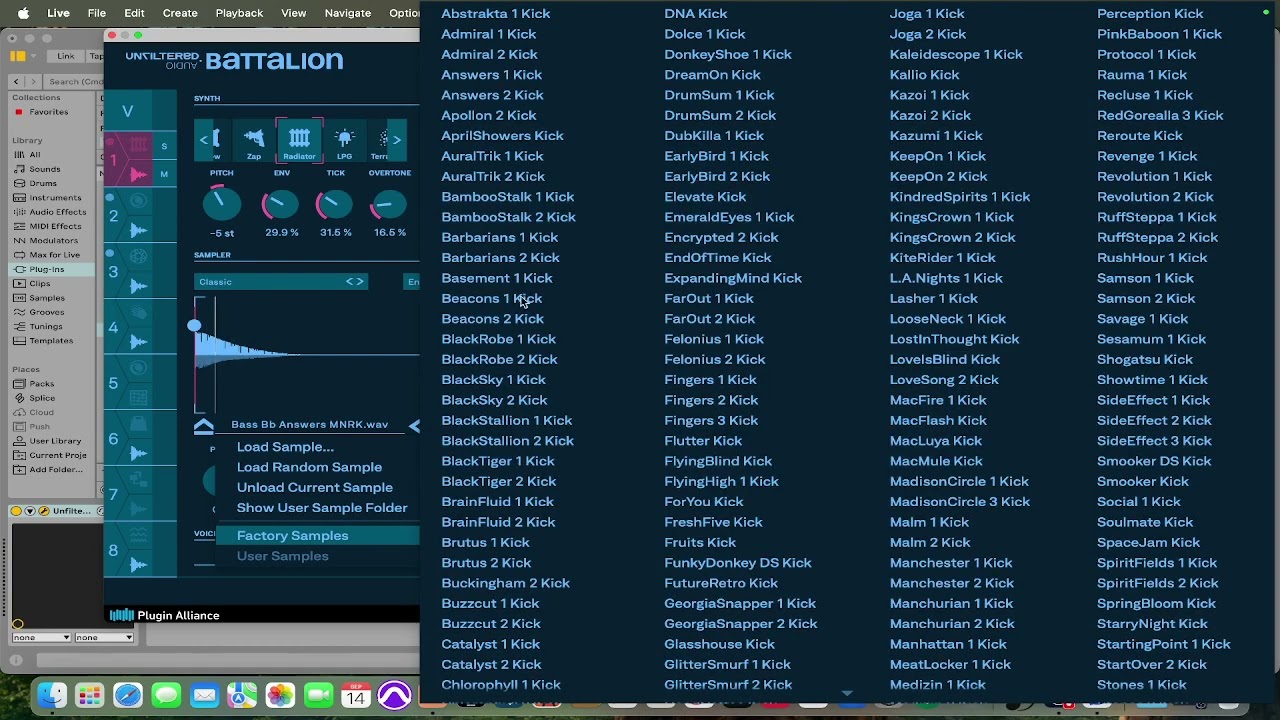Click the Search field in Live's browser
Screen dimensions: 1280x720
click(x=75, y=82)
